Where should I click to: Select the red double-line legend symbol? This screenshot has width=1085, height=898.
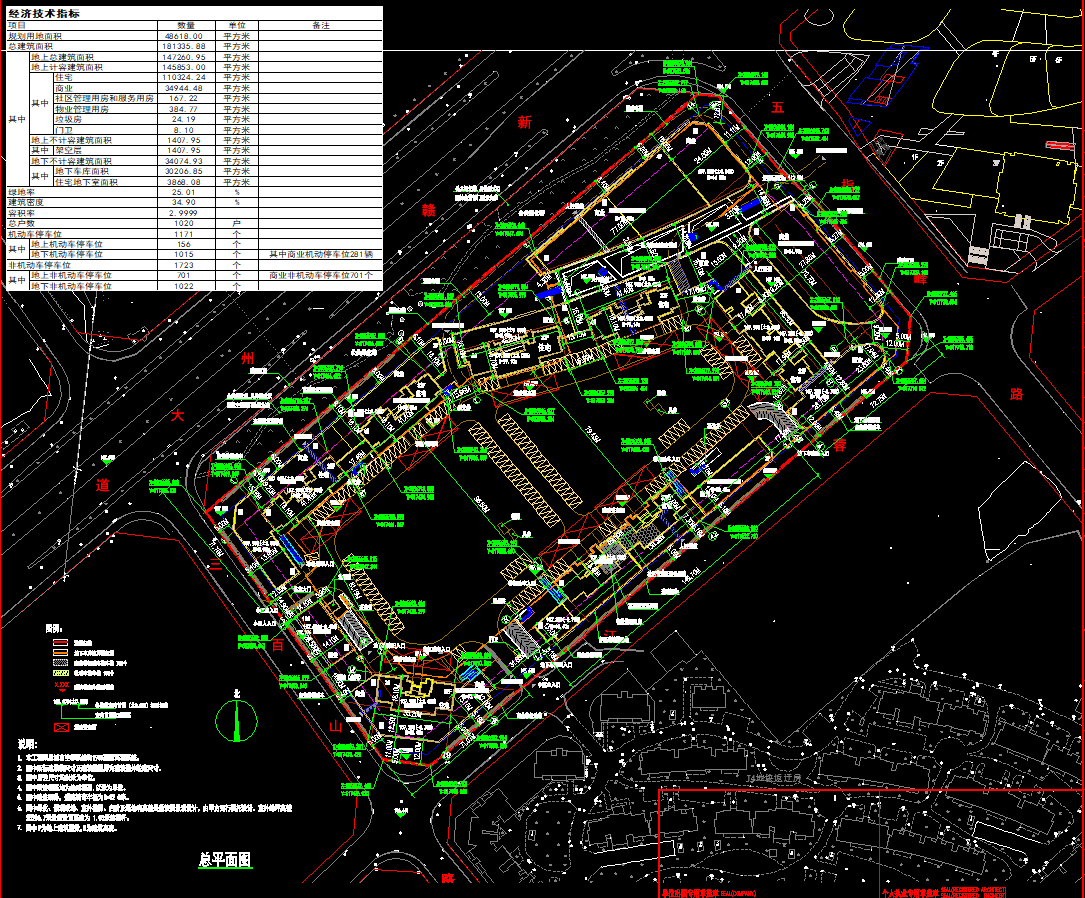pos(61,643)
